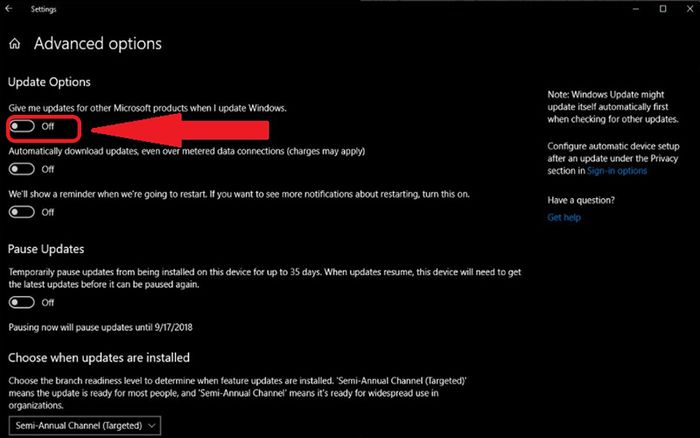This screenshot has width=700, height=438.
Task: Turn on restart reminder notifications toggle
Action: 22,212
